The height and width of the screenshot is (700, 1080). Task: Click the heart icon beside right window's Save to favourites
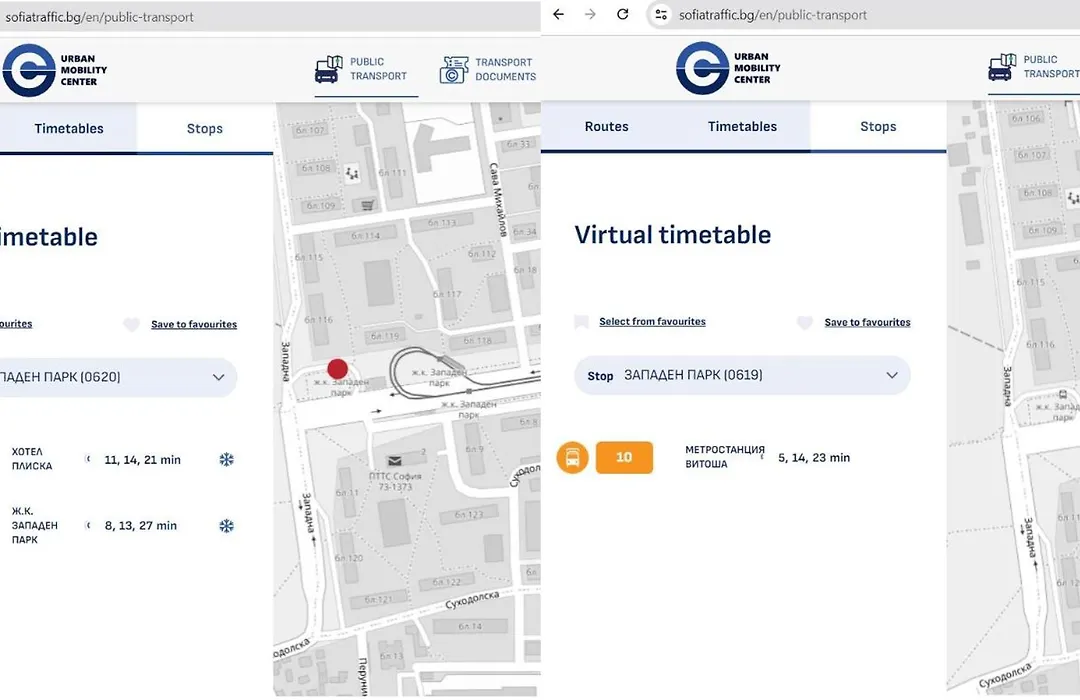pyautogui.click(x=804, y=322)
